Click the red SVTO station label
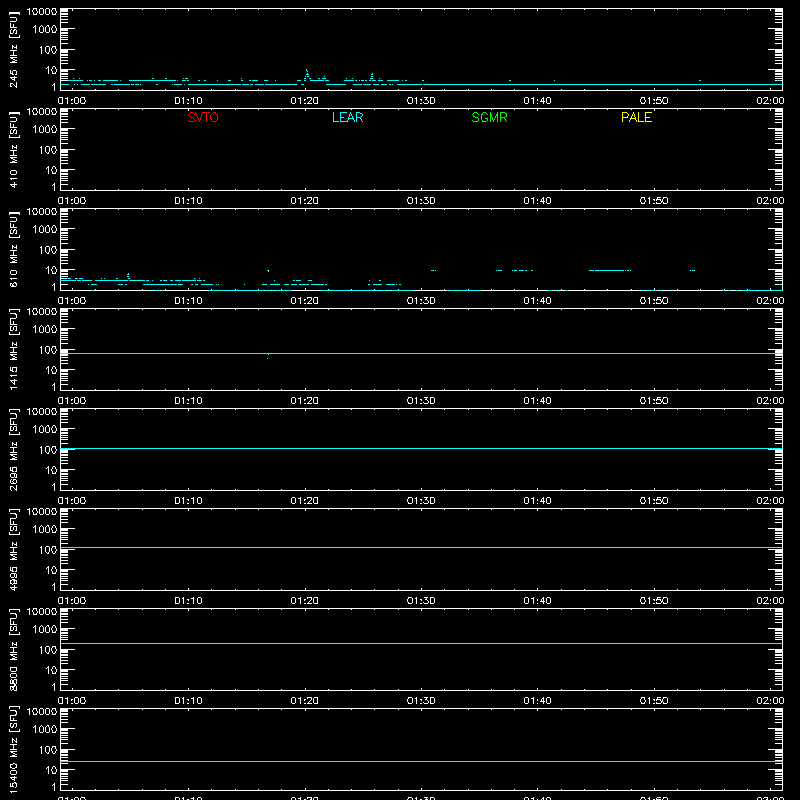The width and height of the screenshot is (800, 800). tap(203, 117)
